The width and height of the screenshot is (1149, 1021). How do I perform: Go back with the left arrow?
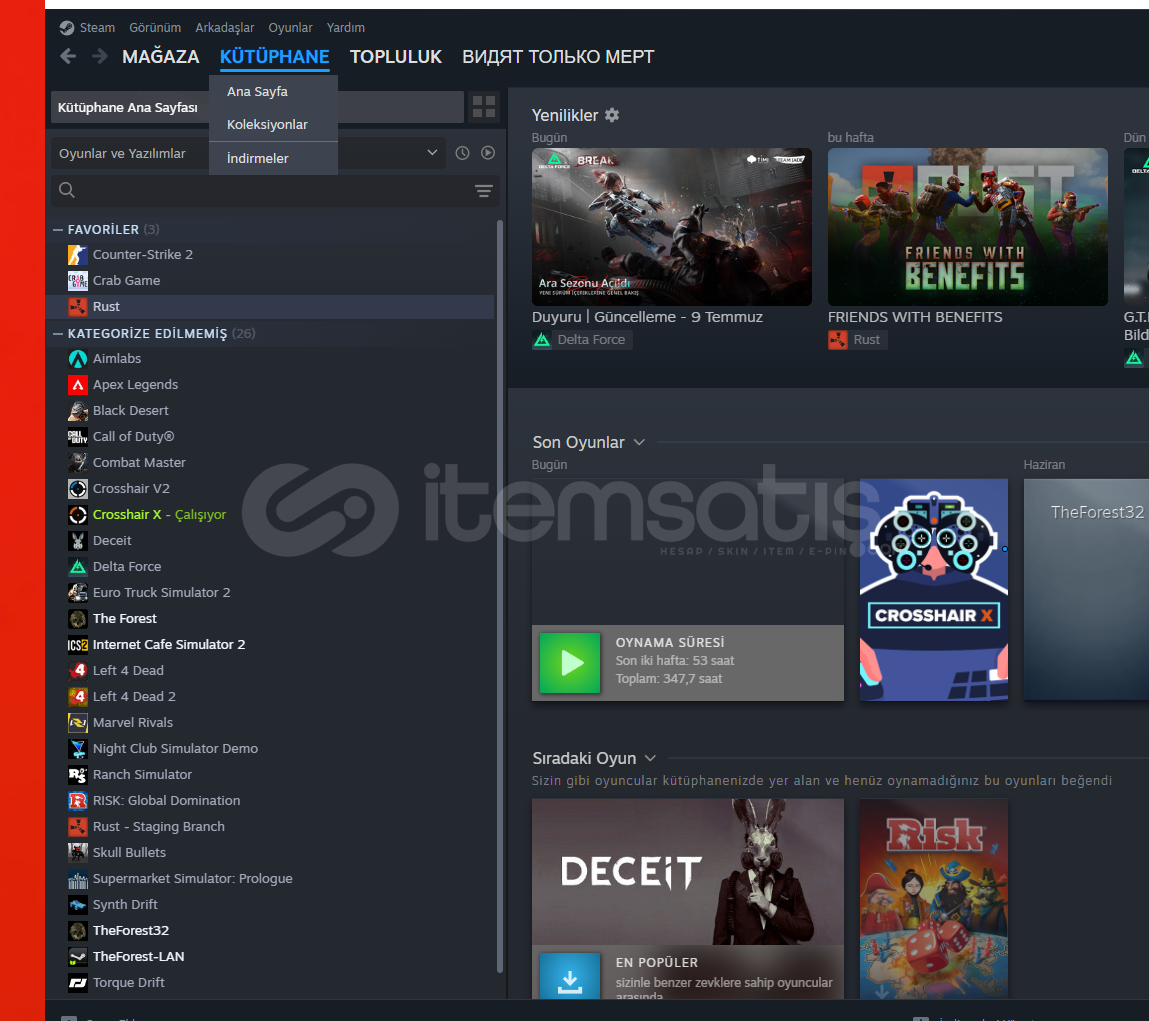pyautogui.click(x=68, y=56)
